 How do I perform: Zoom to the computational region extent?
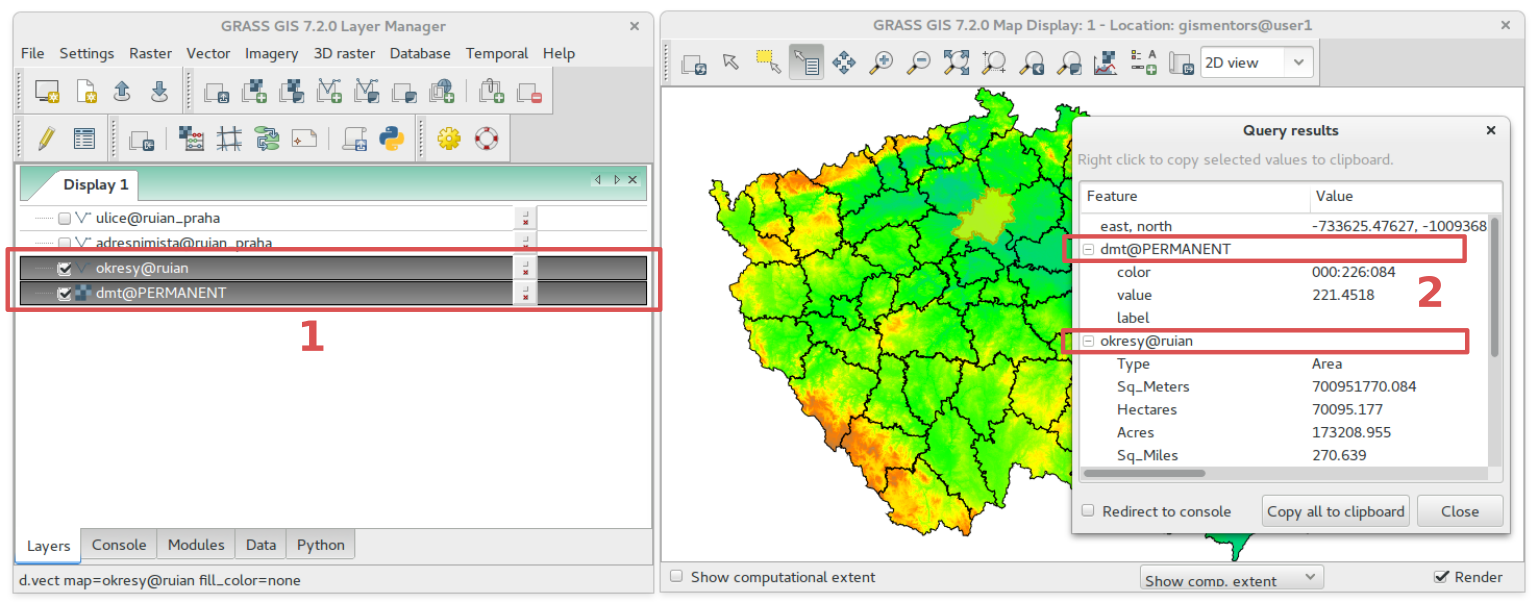point(993,63)
